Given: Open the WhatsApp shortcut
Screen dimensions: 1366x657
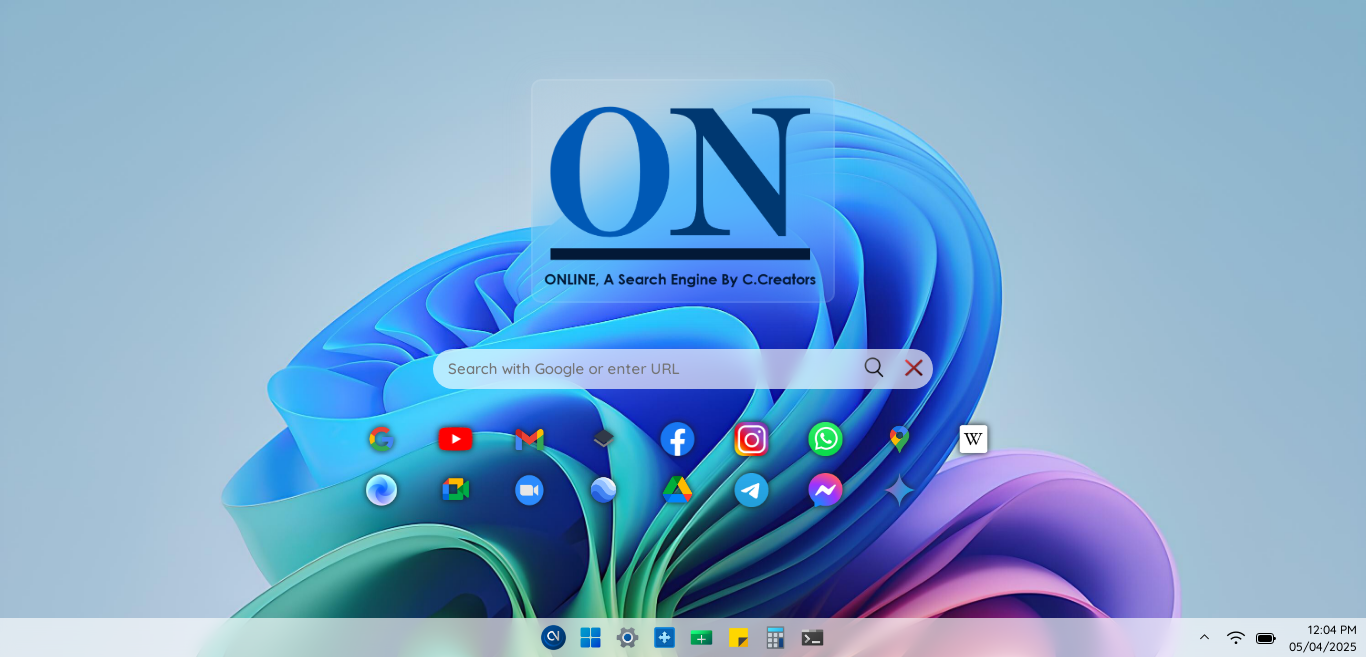Looking at the screenshot, I should (825, 439).
